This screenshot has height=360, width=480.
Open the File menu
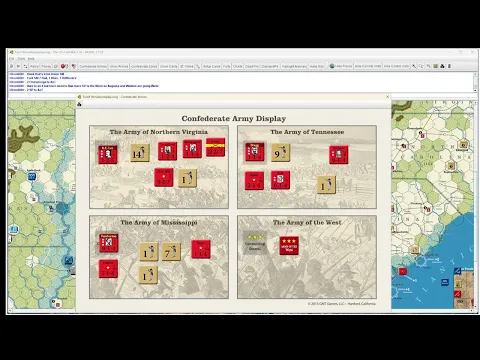click(x=12, y=59)
